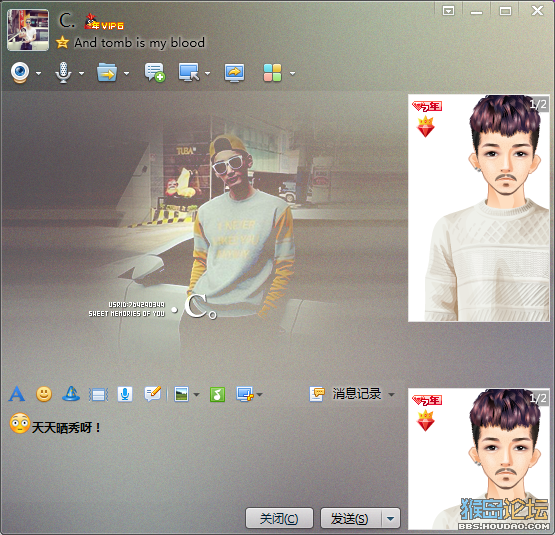Open the send button options arrow

pyautogui.click(x=391, y=519)
